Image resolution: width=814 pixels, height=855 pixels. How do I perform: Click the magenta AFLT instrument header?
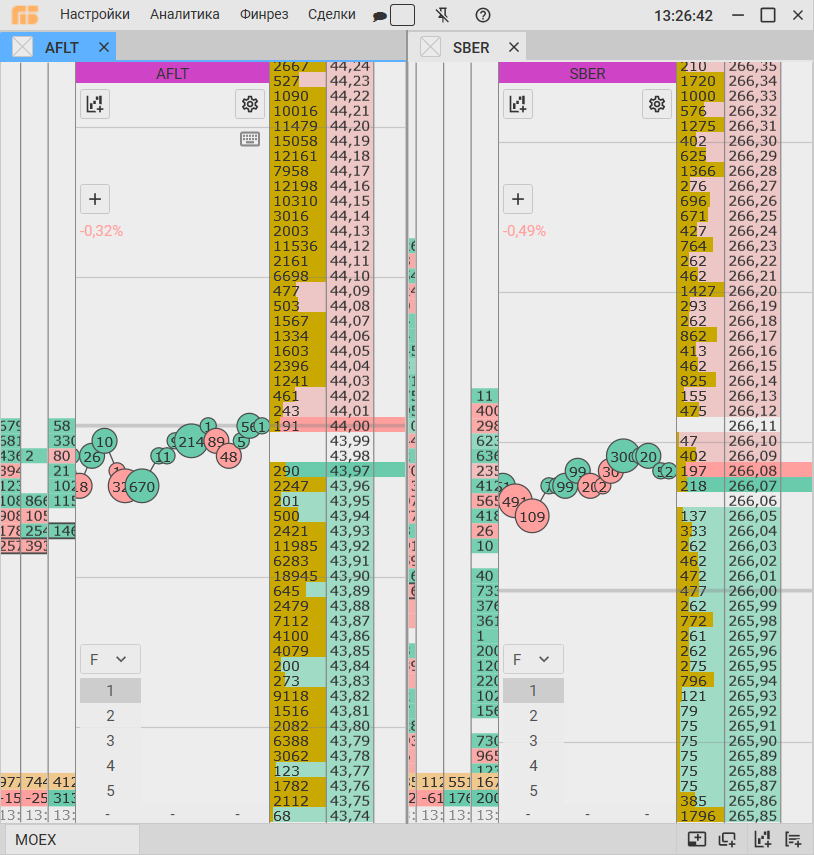pos(172,73)
